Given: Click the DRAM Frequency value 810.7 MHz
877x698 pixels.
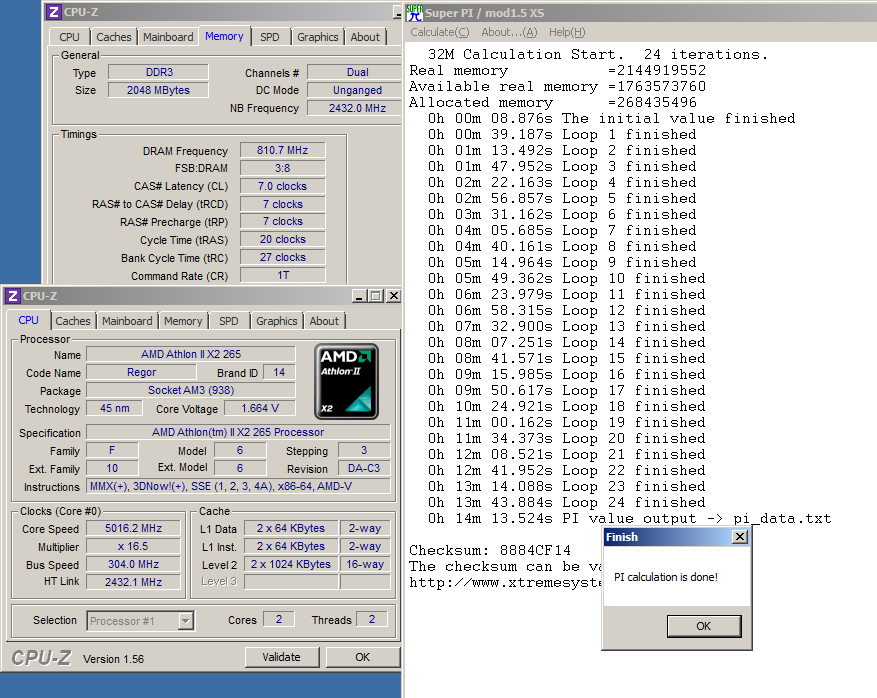Looking at the screenshot, I should pyautogui.click(x=282, y=150).
